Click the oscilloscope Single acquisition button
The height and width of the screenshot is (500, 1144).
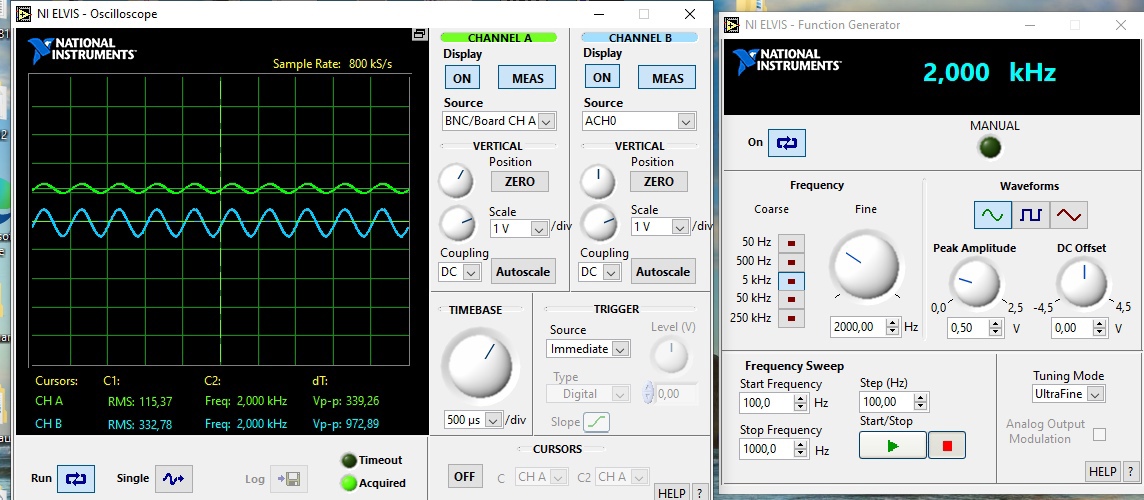[x=174, y=479]
